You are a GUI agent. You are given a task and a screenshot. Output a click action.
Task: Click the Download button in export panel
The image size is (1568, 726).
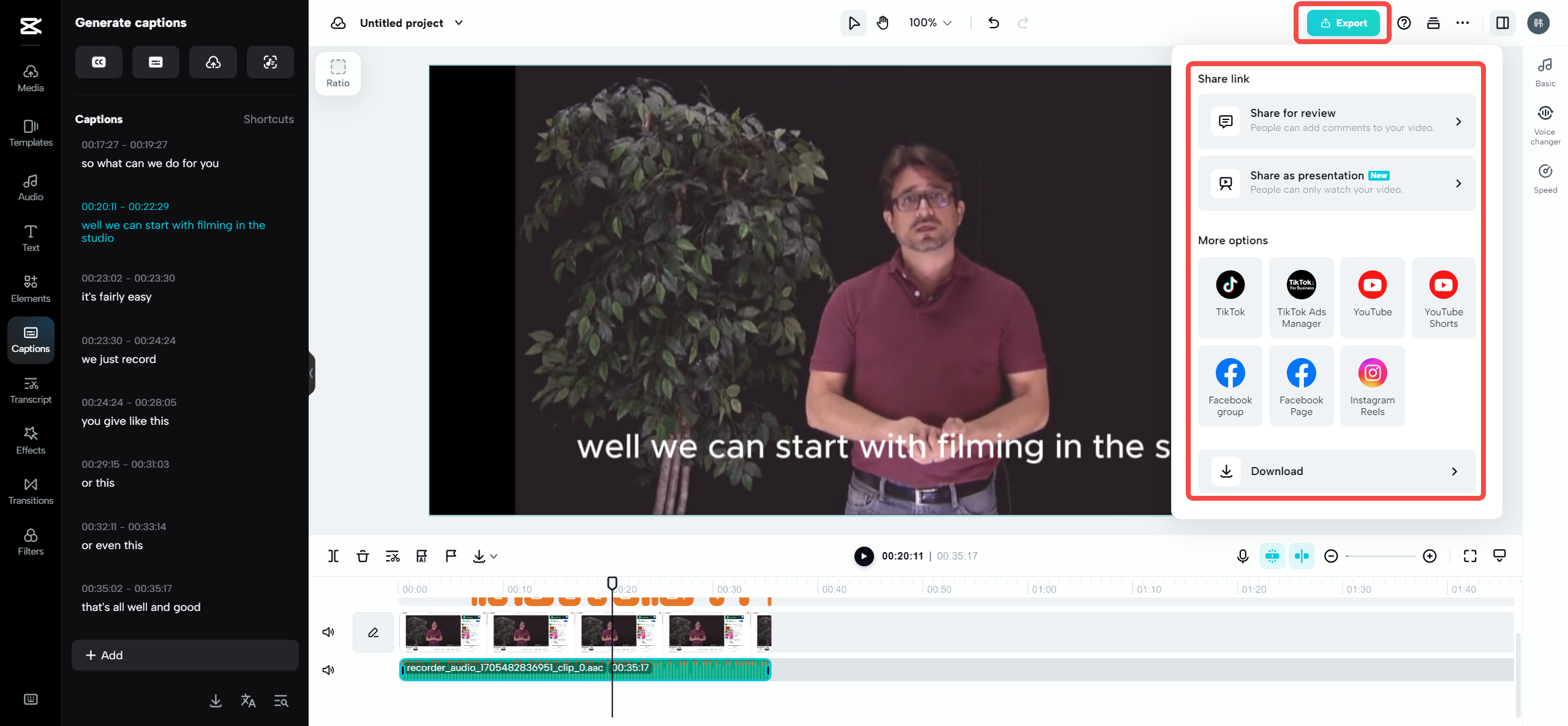point(1337,470)
